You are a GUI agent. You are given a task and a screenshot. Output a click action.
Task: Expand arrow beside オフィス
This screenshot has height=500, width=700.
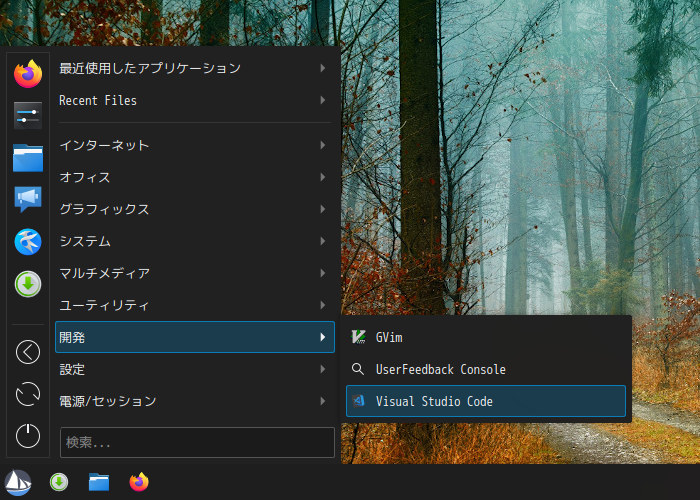pos(323,177)
